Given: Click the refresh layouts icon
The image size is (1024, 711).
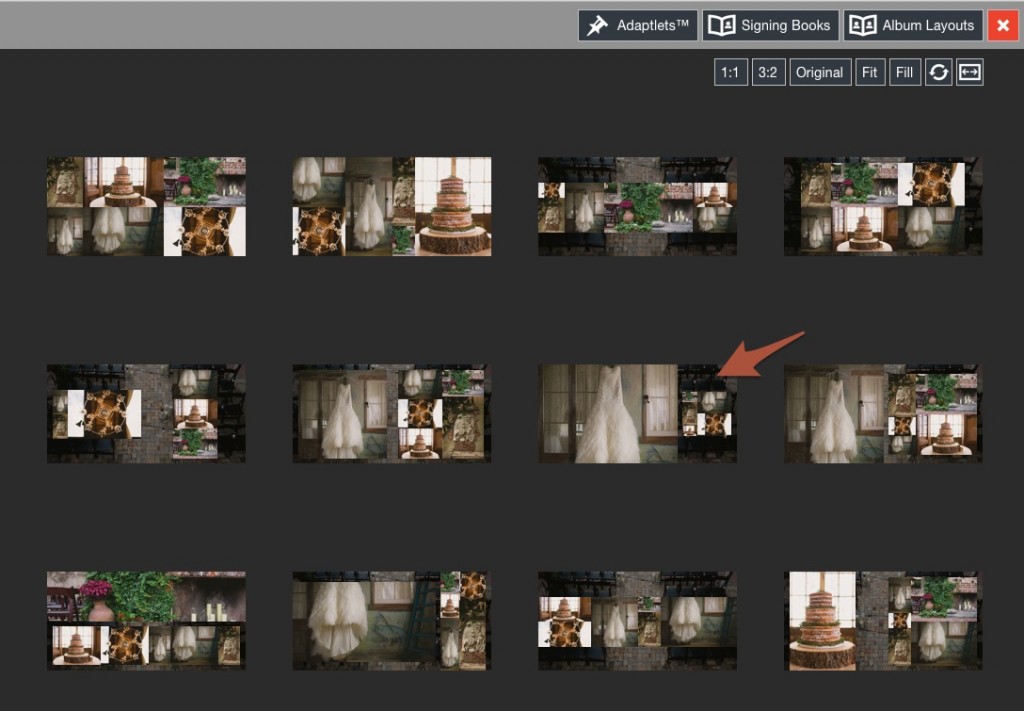Looking at the screenshot, I should 938,72.
